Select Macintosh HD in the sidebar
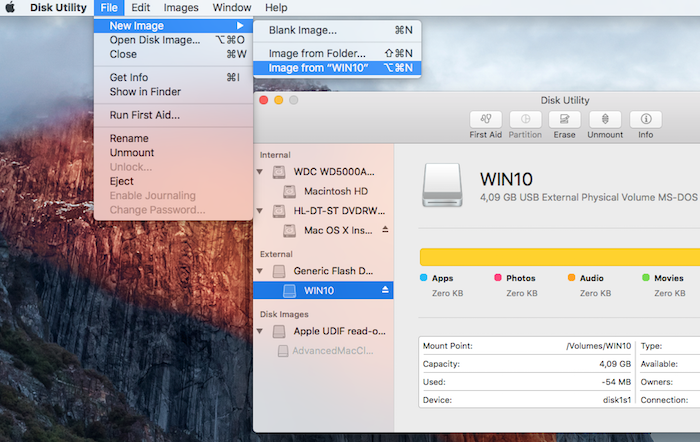This screenshot has height=442, width=700. tap(336, 191)
